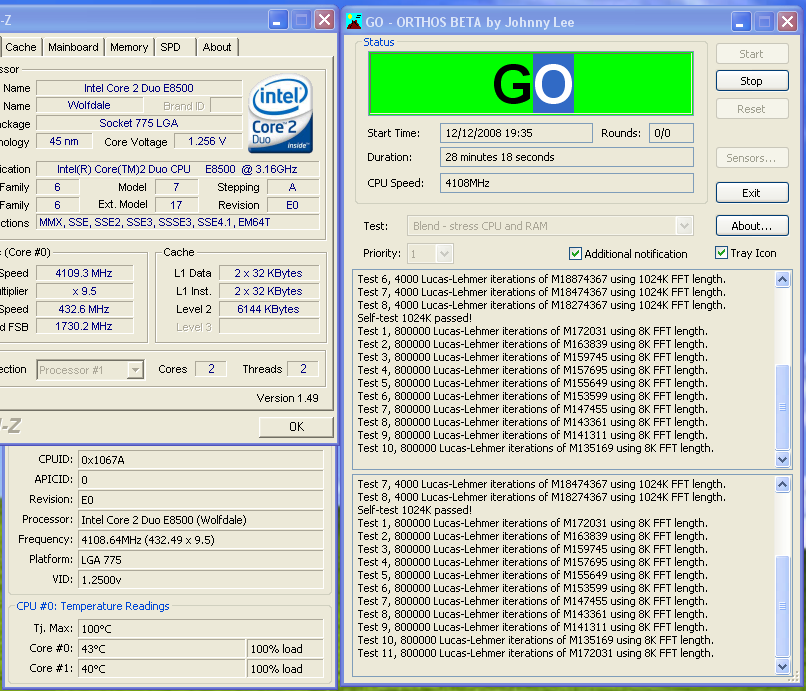Click the Frequency value '4108.64MHz (432.49 x 9.5)'
806x691 pixels.
[200, 540]
